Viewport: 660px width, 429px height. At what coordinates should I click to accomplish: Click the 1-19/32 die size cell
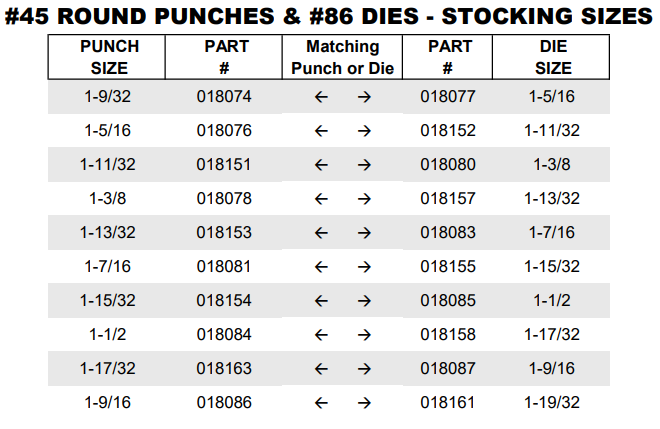[552, 403]
